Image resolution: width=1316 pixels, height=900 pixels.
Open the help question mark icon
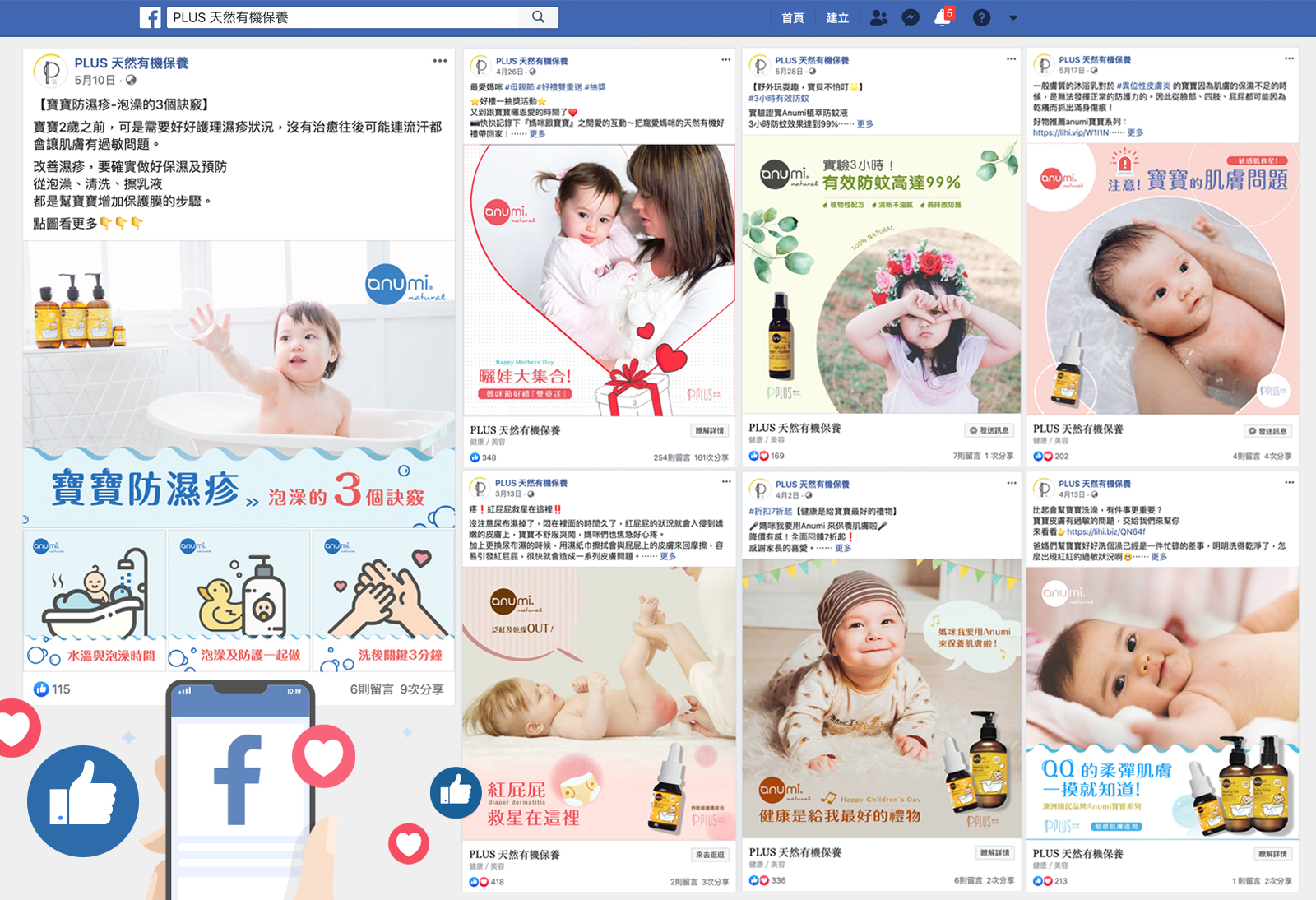click(981, 17)
